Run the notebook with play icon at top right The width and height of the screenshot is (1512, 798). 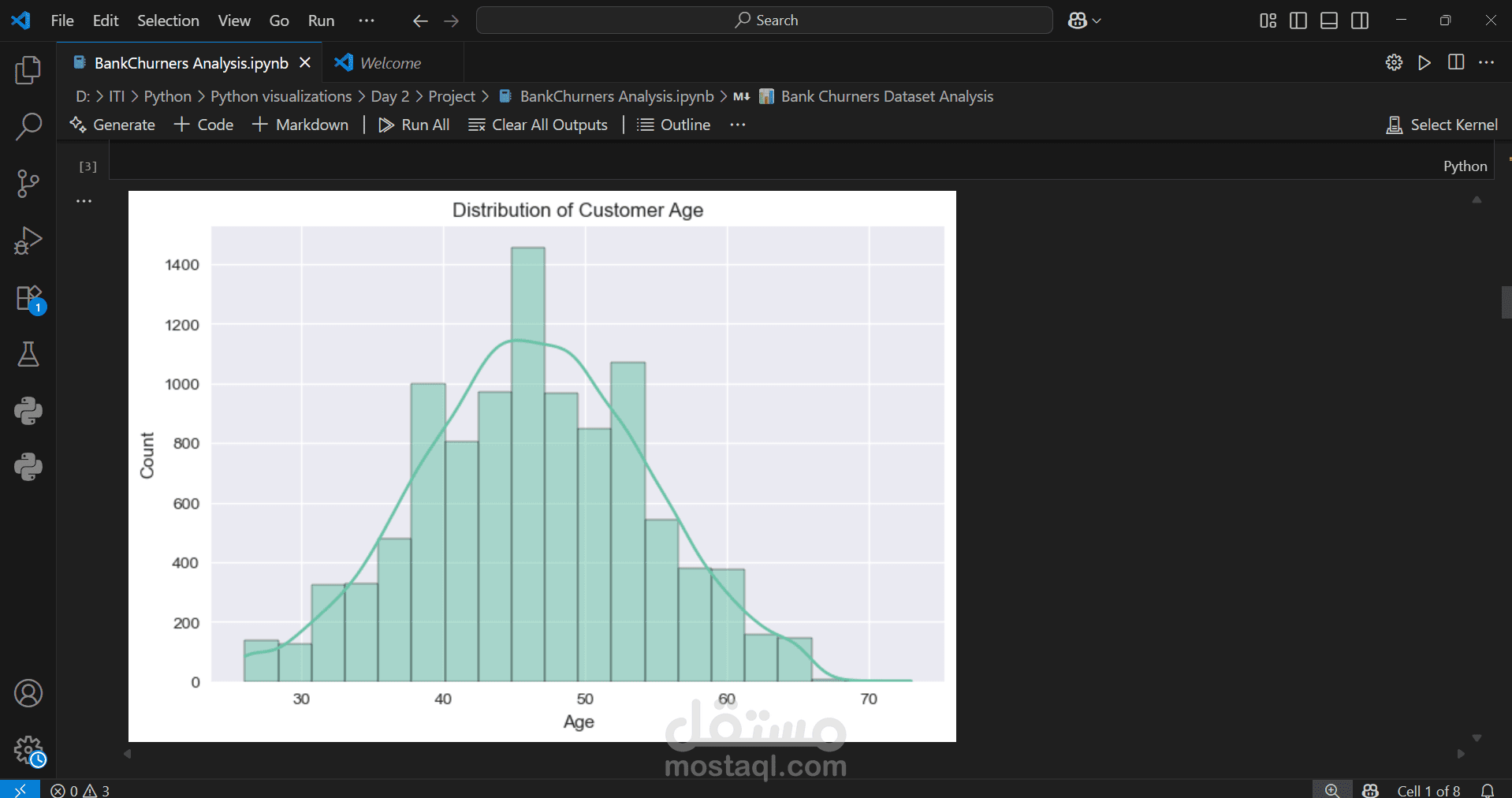[x=1424, y=62]
